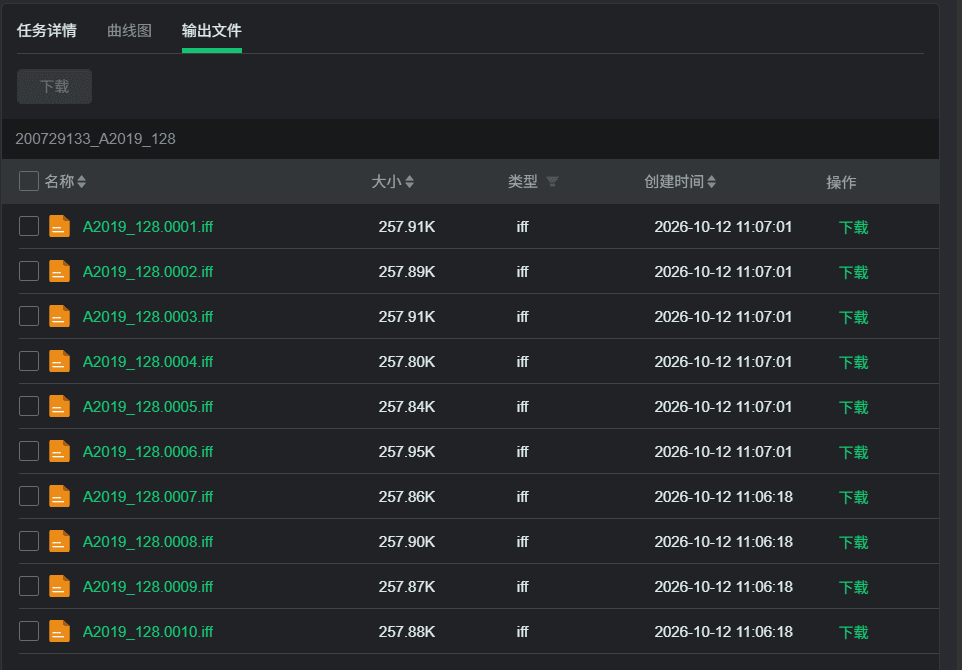Click the grey 下载 button above the table
This screenshot has height=670, width=962.
coord(55,87)
